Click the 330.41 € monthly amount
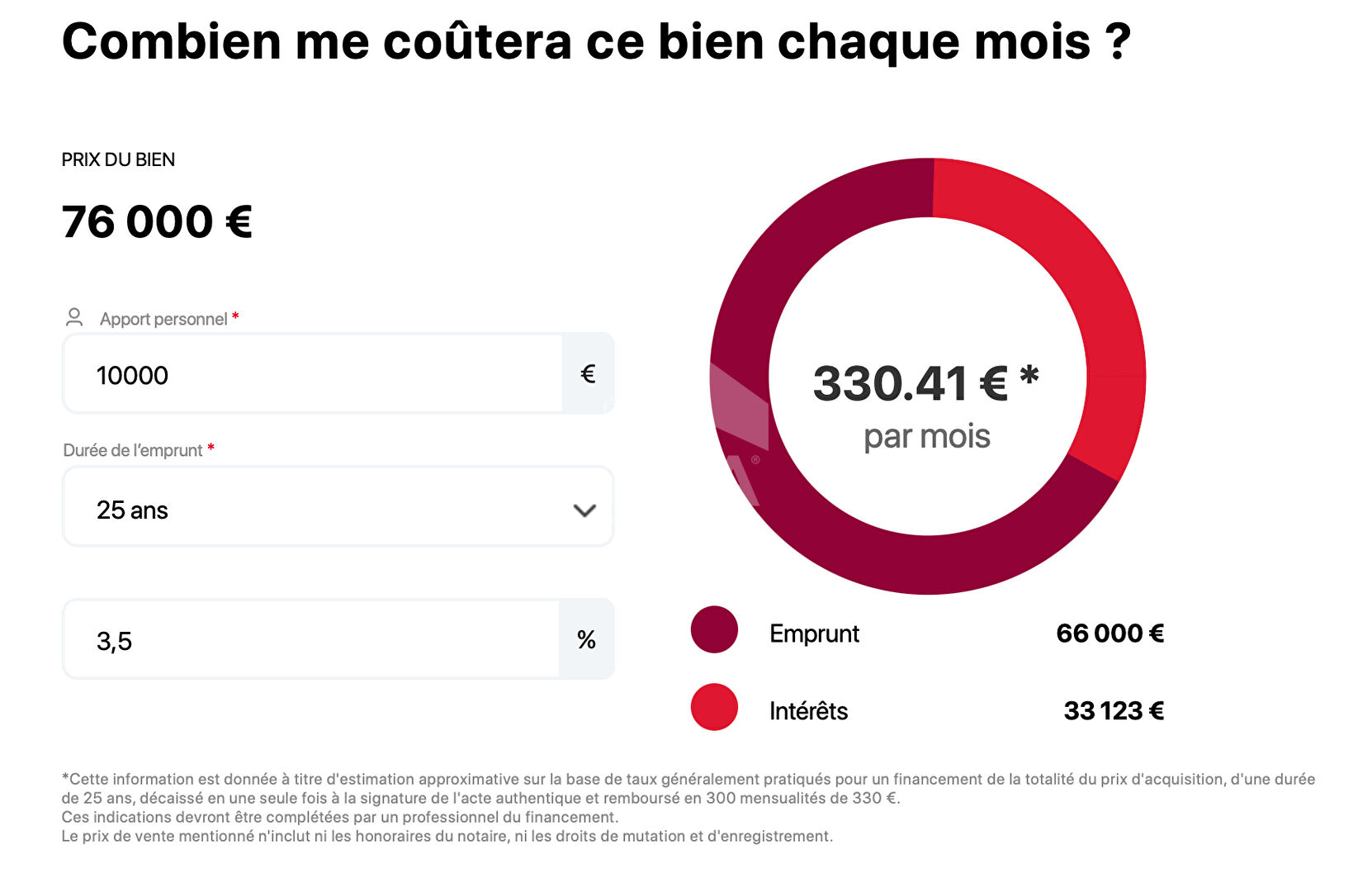1372x892 pixels. coord(911,384)
